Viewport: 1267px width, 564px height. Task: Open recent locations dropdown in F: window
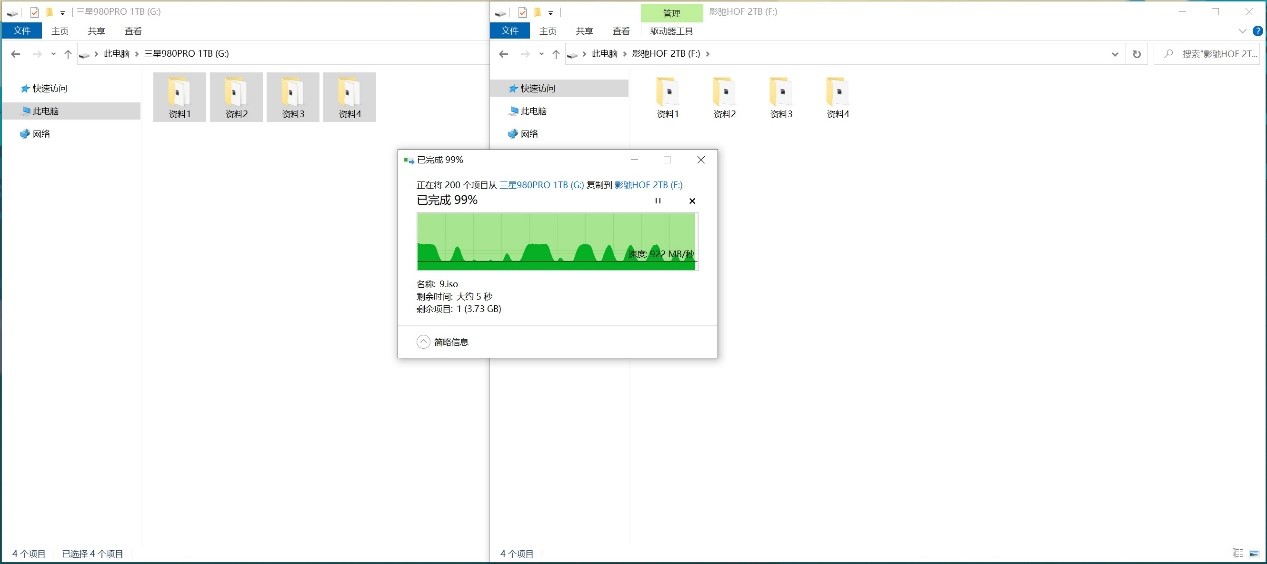click(x=541, y=54)
